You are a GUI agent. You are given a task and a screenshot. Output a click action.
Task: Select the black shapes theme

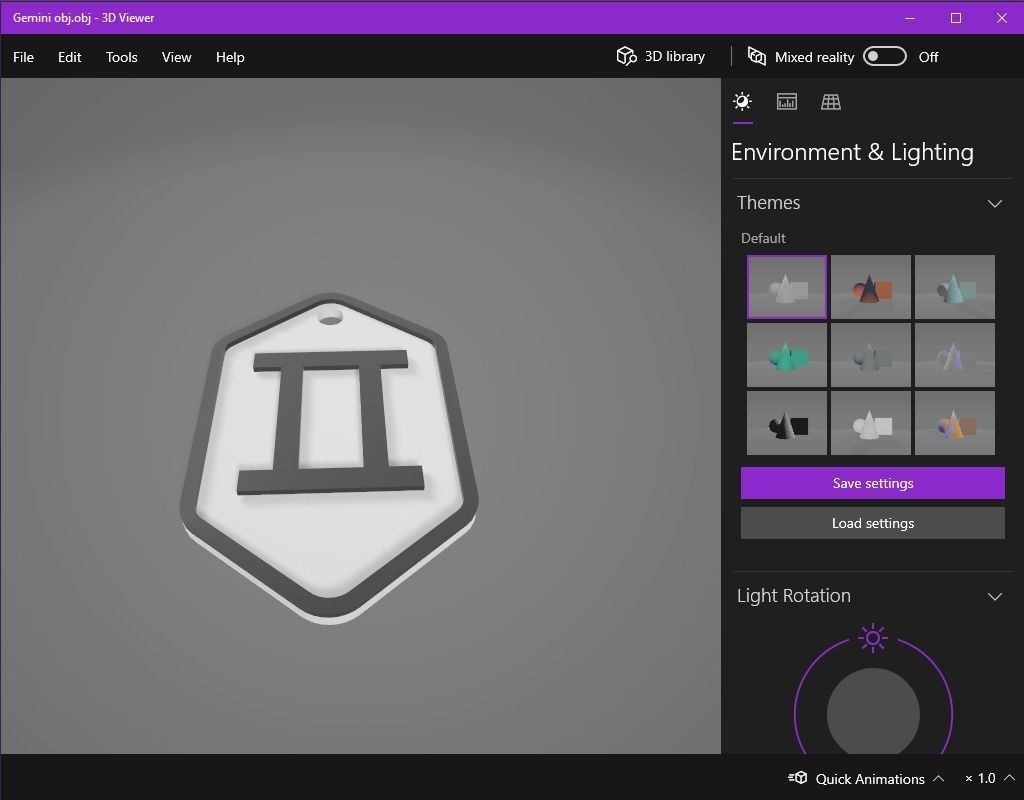[786, 423]
